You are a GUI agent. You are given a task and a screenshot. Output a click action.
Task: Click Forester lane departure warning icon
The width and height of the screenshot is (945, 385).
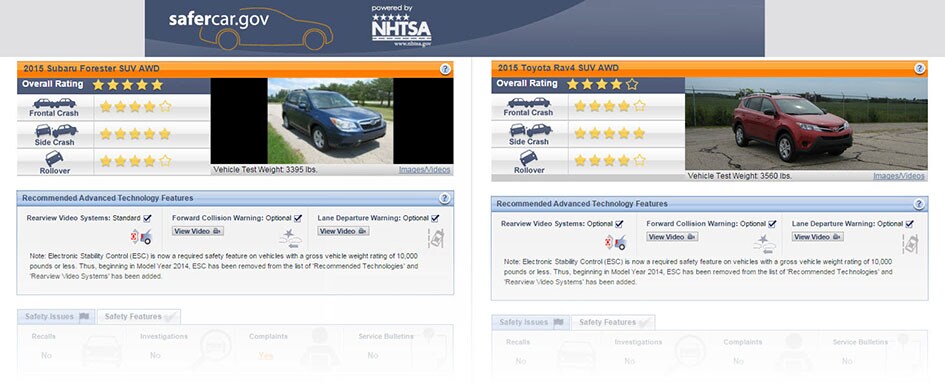click(x=436, y=238)
